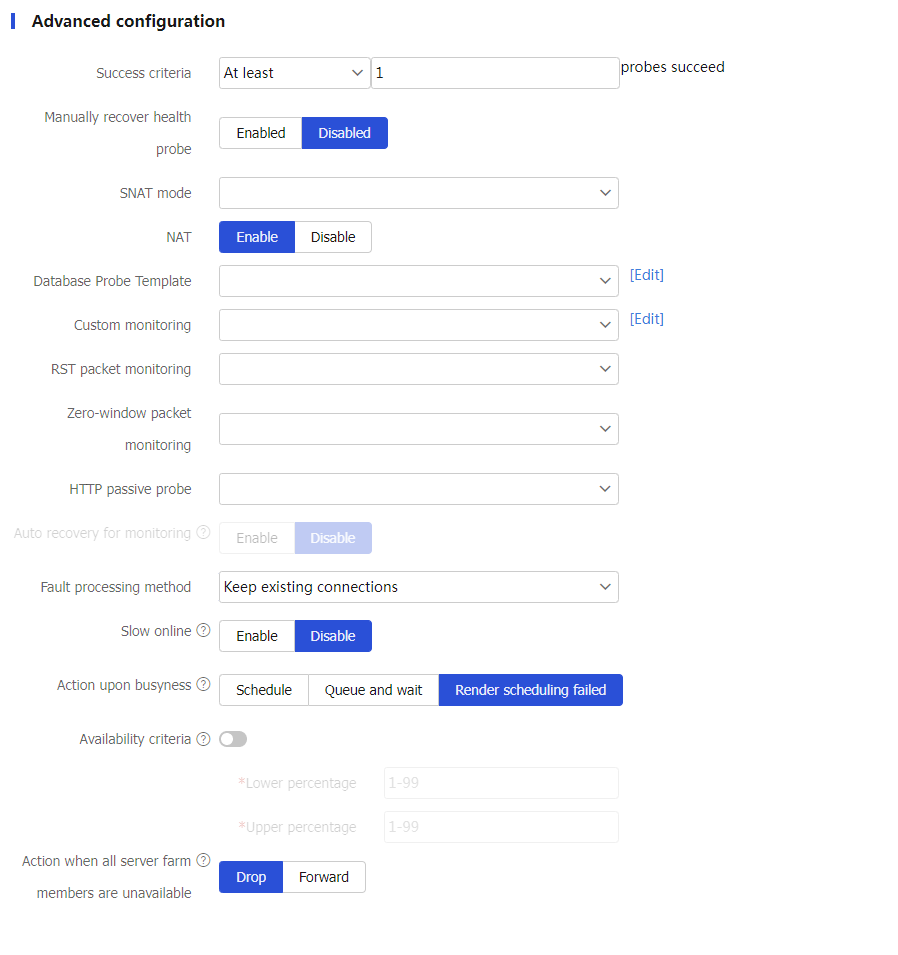Image resolution: width=898 pixels, height=955 pixels.
Task: Click Edit link for Database Probe Template
Action: (647, 275)
